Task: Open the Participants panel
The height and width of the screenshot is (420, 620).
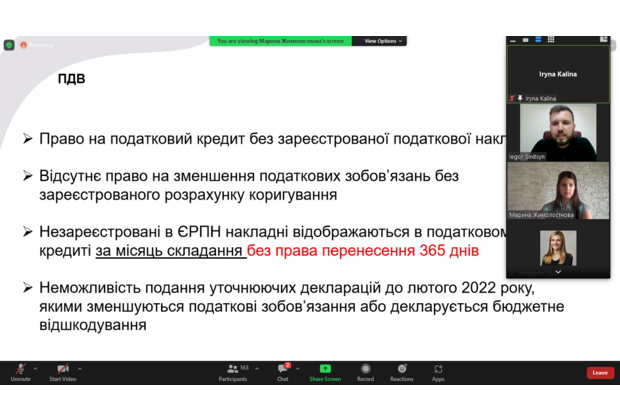Action: (232, 370)
